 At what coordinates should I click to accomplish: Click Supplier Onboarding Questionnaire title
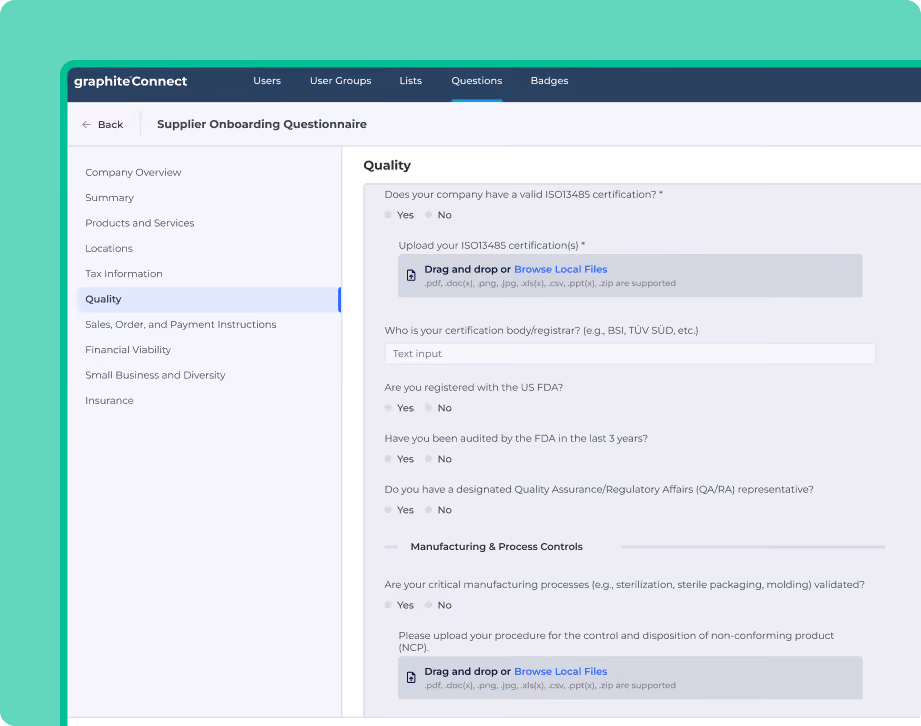pos(262,124)
